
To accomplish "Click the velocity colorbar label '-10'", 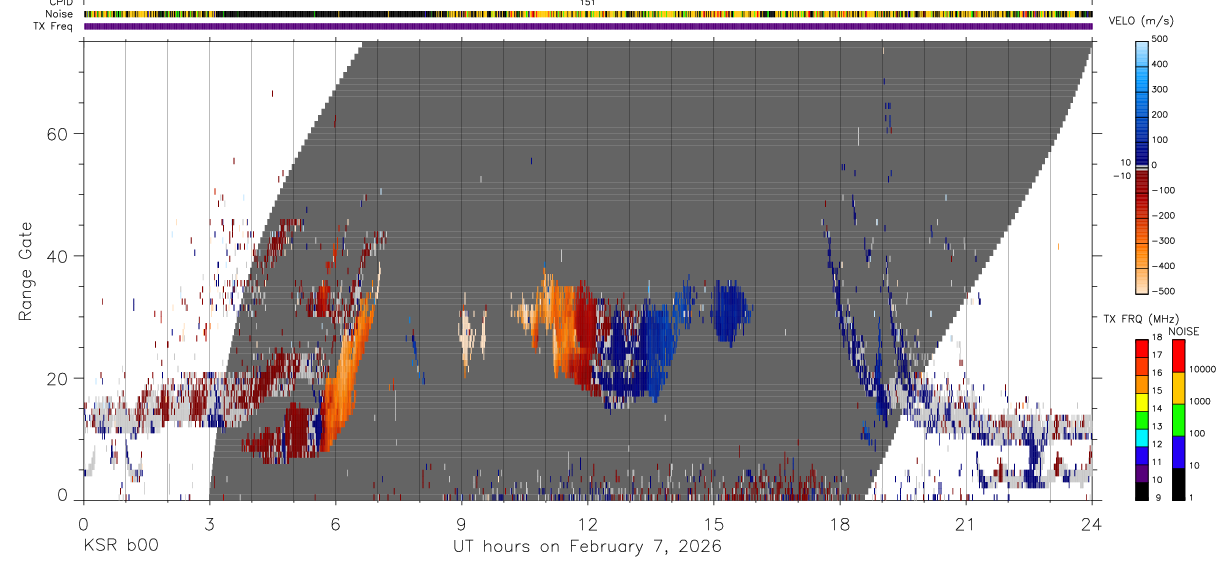I will point(1121,176).
